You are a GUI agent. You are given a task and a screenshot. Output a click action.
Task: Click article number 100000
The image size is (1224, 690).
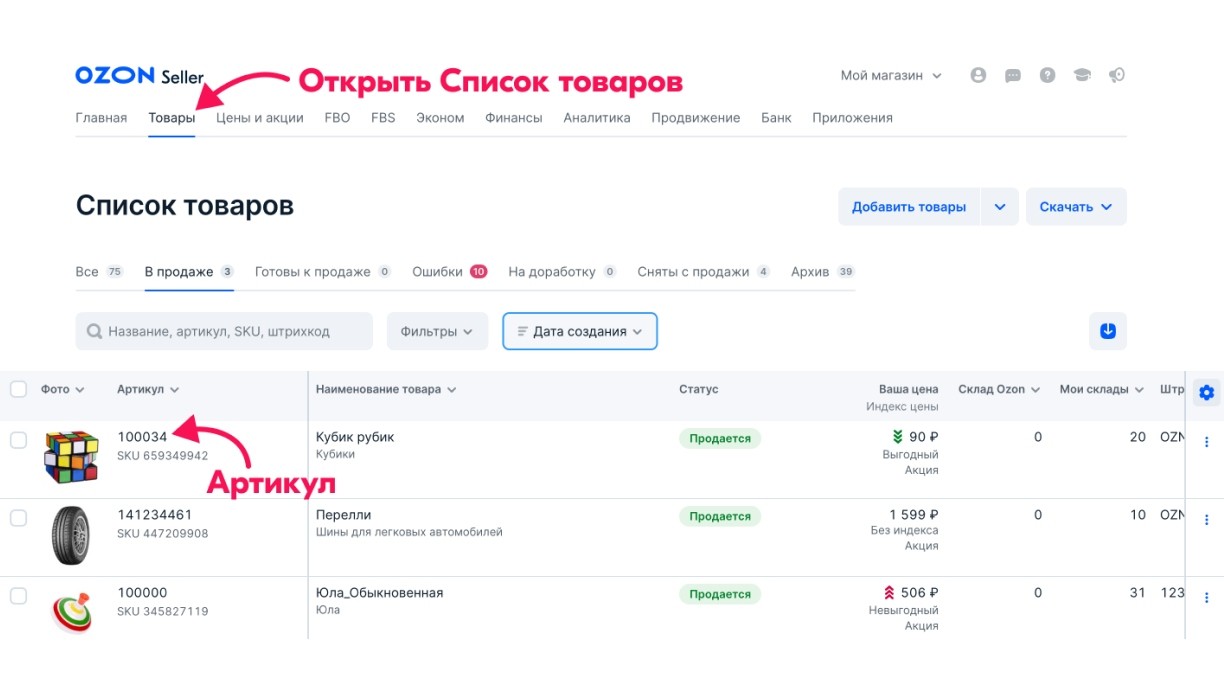[x=142, y=593]
